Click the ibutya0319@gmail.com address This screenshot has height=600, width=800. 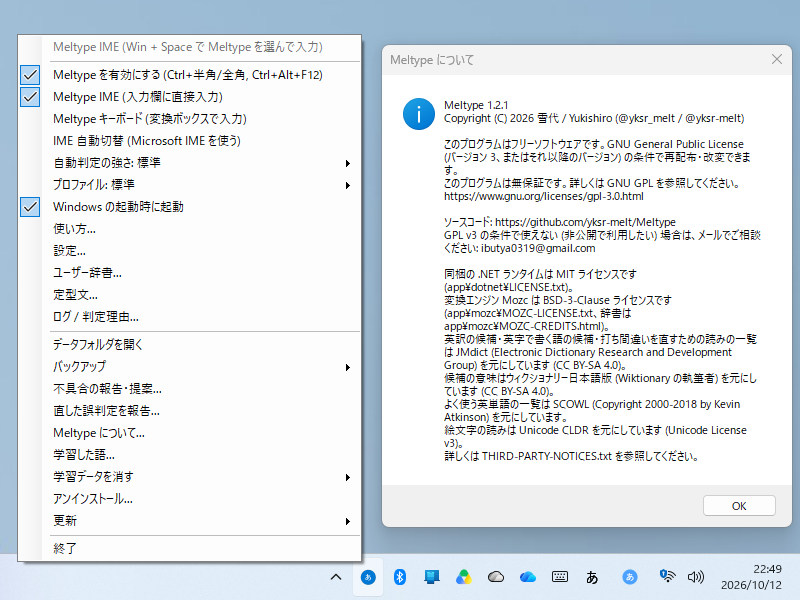tap(538, 248)
